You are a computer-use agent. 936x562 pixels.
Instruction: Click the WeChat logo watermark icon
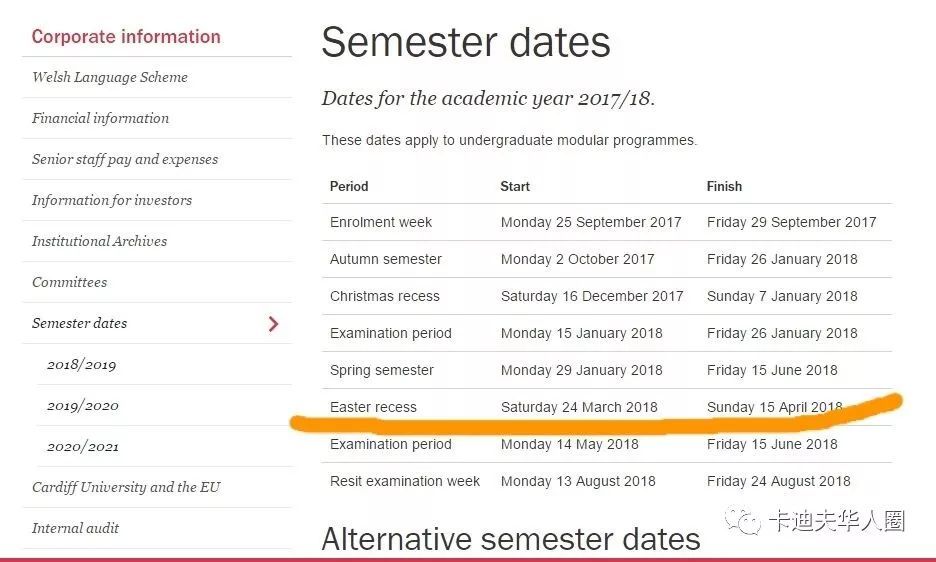[x=743, y=521]
